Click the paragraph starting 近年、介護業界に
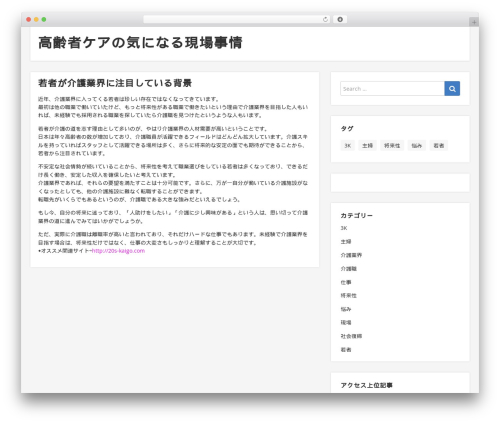Viewport: 500px width, 423px height. point(173,107)
